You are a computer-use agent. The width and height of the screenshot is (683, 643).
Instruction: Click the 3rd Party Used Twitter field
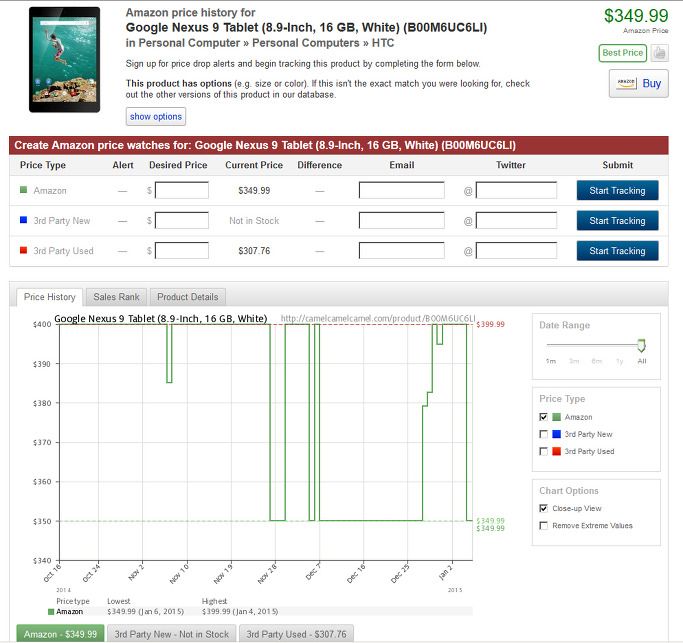(516, 250)
